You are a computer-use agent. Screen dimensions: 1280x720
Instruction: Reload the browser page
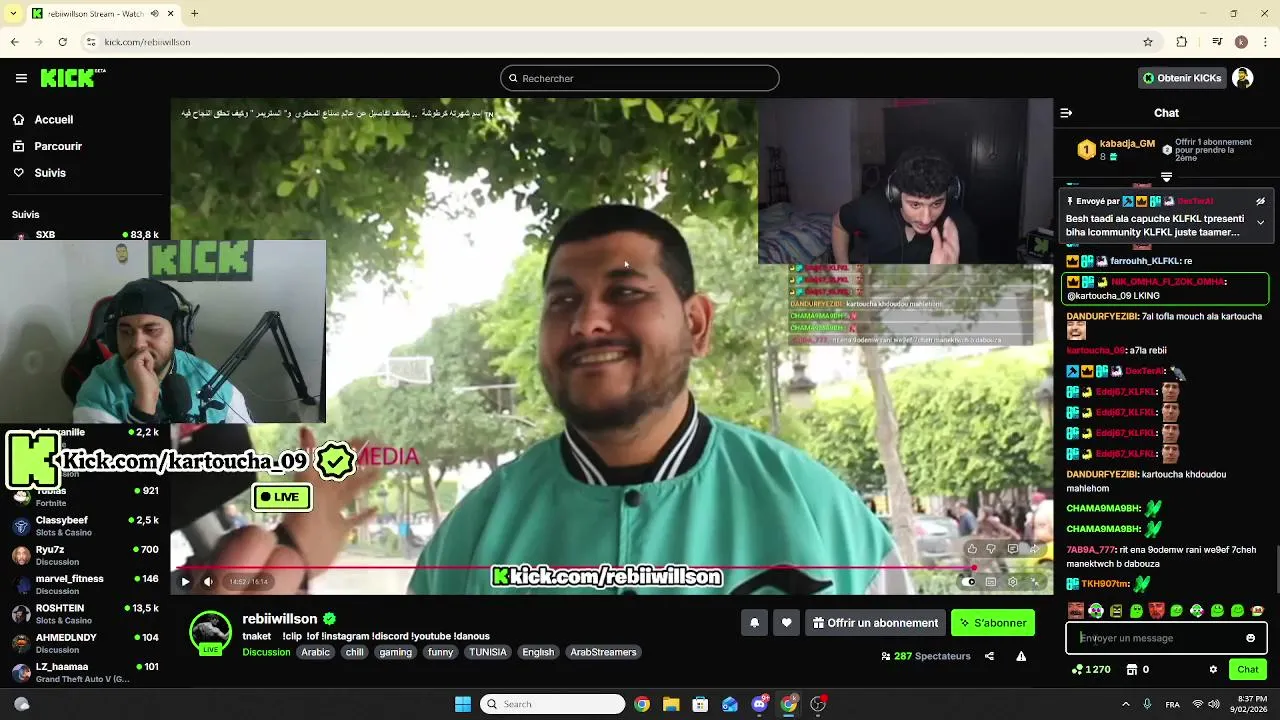click(x=62, y=42)
